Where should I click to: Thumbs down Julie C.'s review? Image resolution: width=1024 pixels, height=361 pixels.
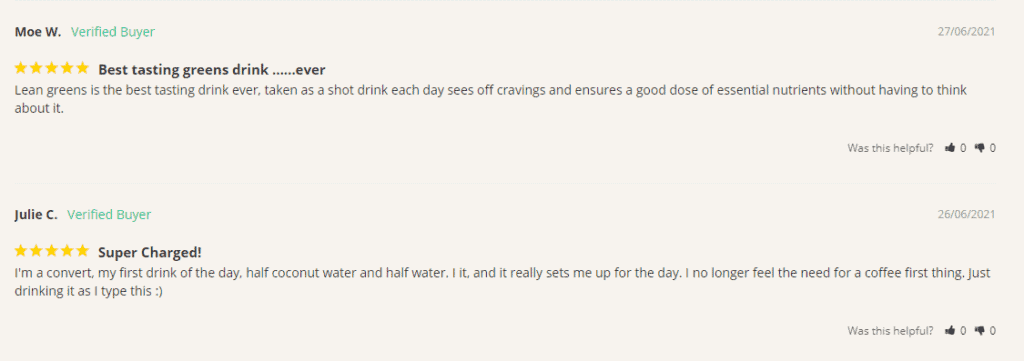pos(980,331)
